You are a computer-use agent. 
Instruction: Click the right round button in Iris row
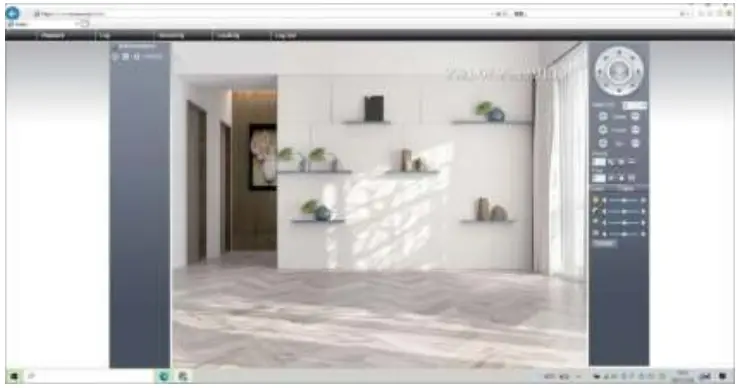[x=635, y=143]
